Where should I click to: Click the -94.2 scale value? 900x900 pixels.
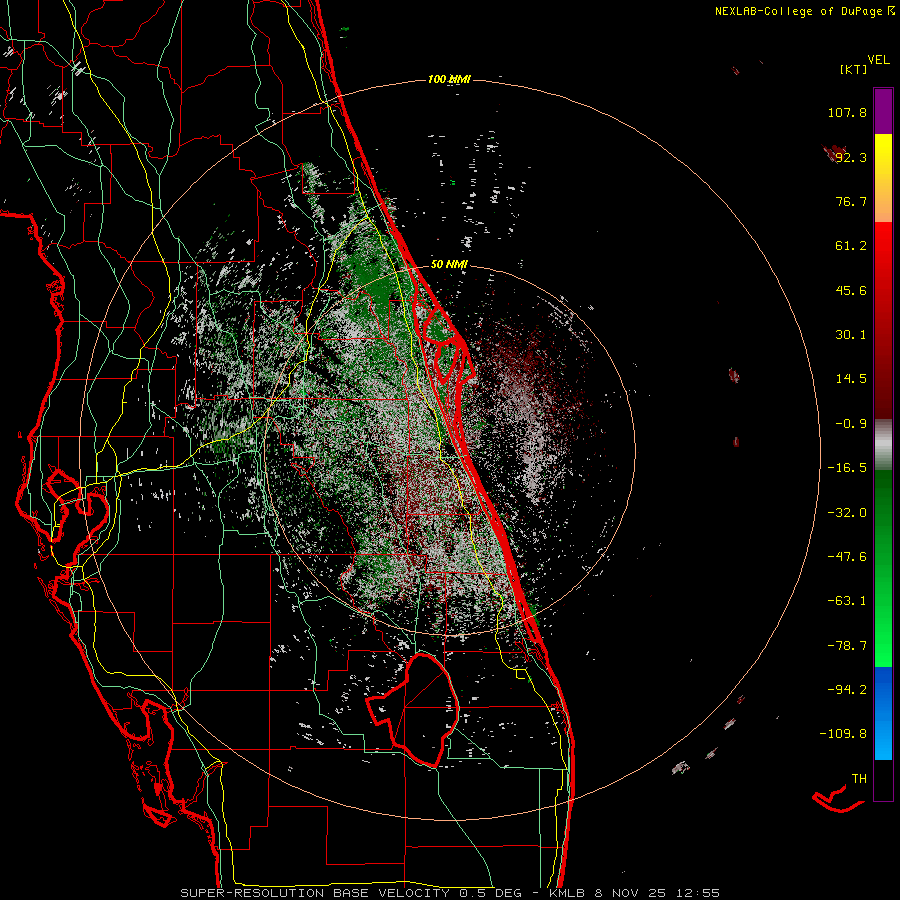click(x=847, y=690)
